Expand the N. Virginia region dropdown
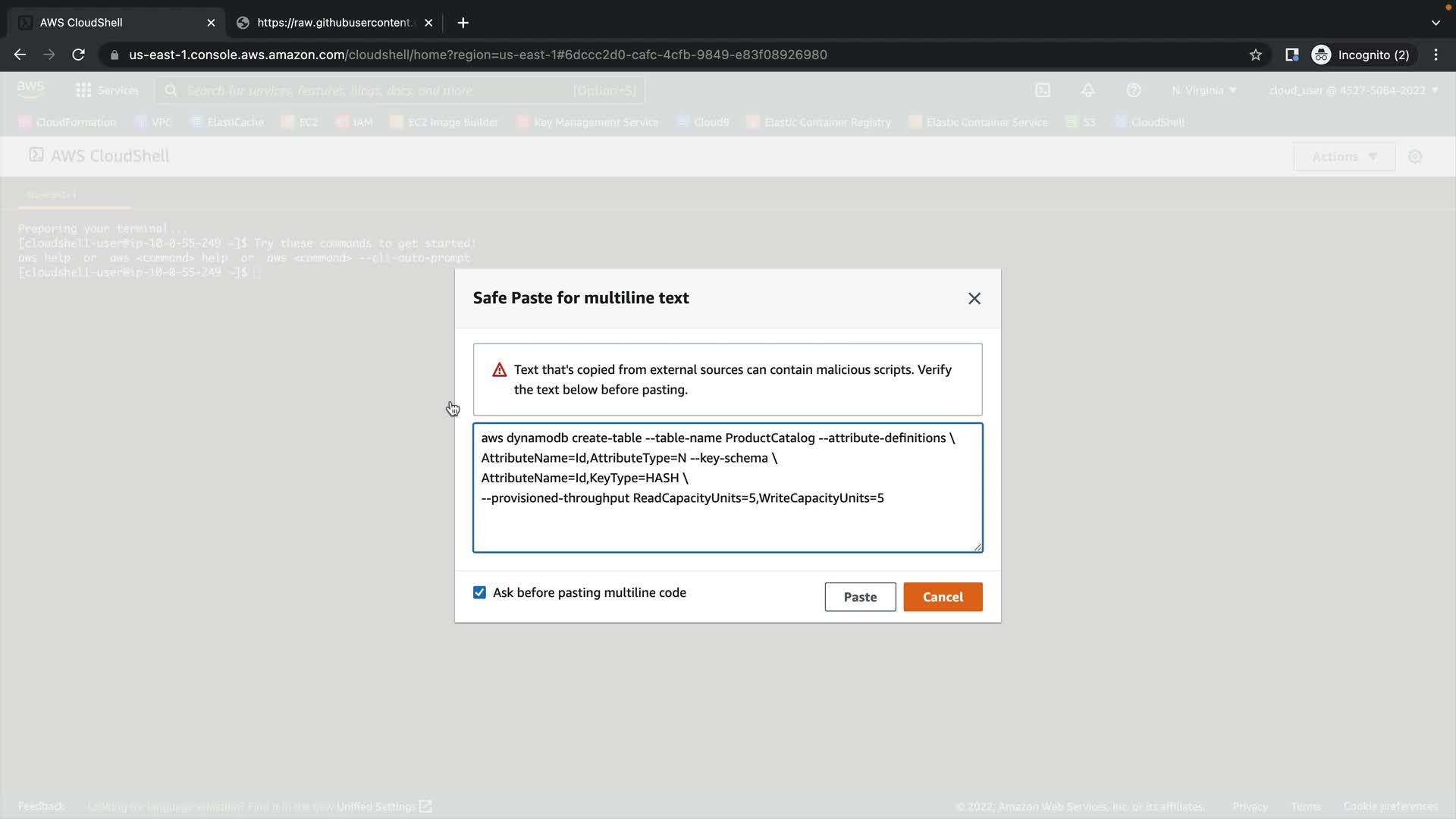 [1203, 90]
